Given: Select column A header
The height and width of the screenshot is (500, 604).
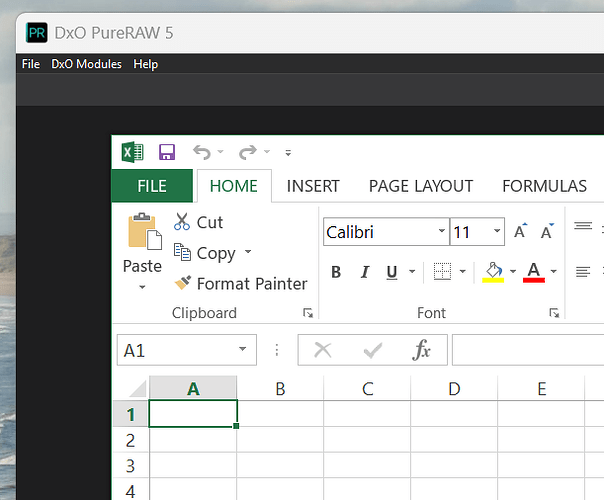Looking at the screenshot, I should point(193,389).
